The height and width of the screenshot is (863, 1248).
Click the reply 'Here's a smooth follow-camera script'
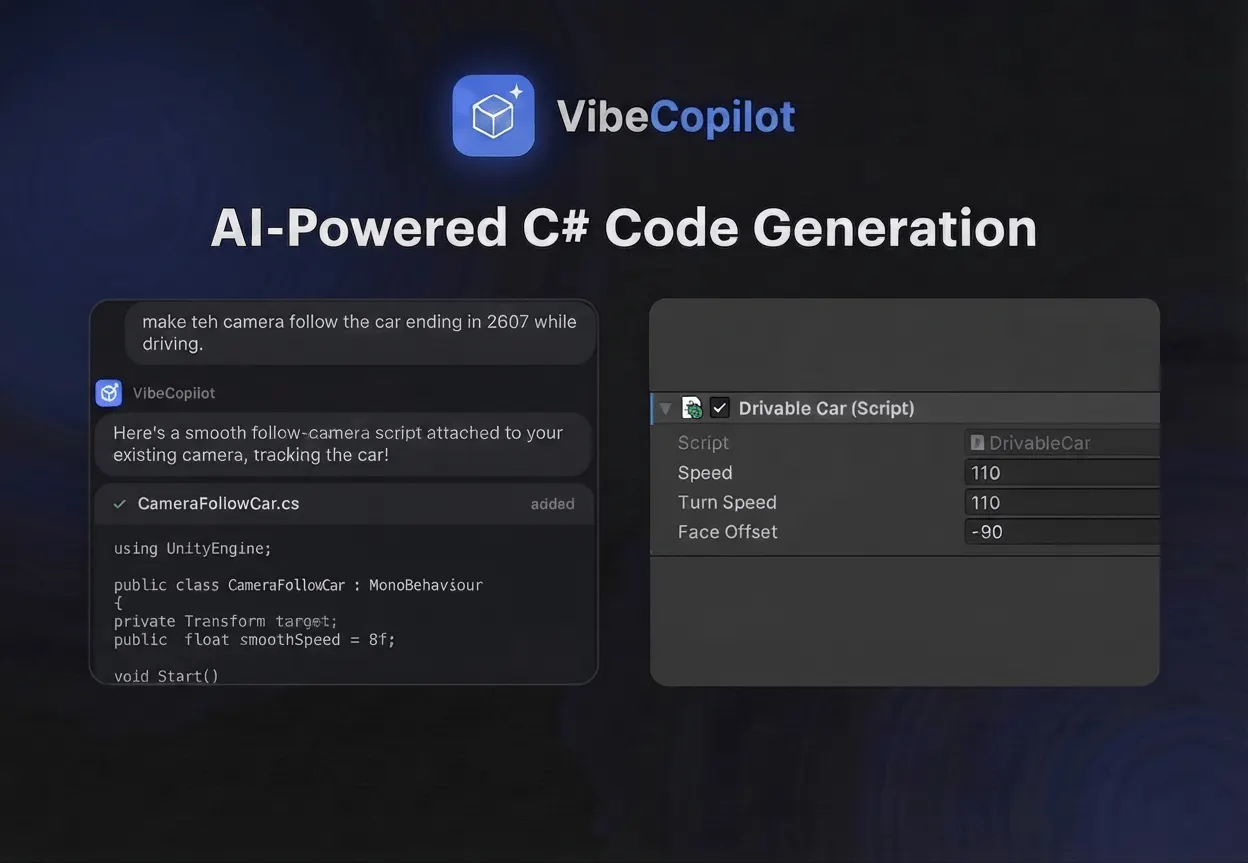pos(343,444)
